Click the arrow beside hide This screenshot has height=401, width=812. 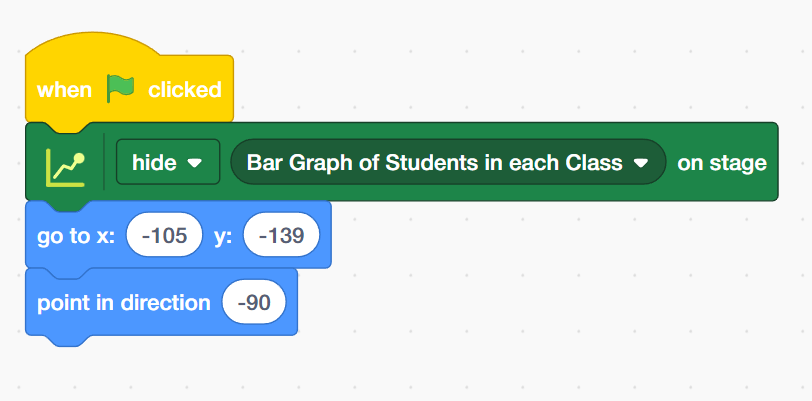click(195, 163)
